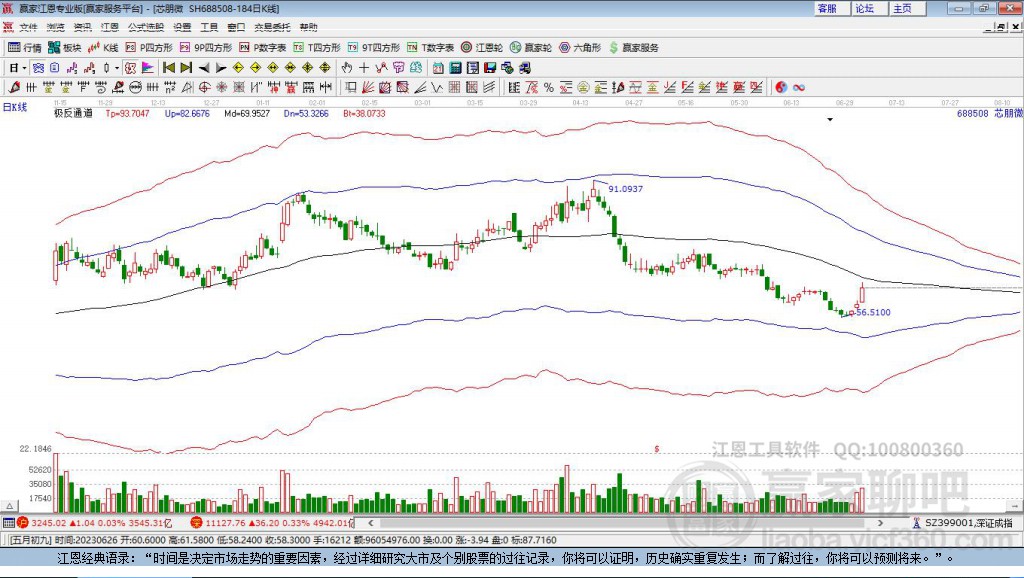Open the T数字表 time number table

pos(430,48)
